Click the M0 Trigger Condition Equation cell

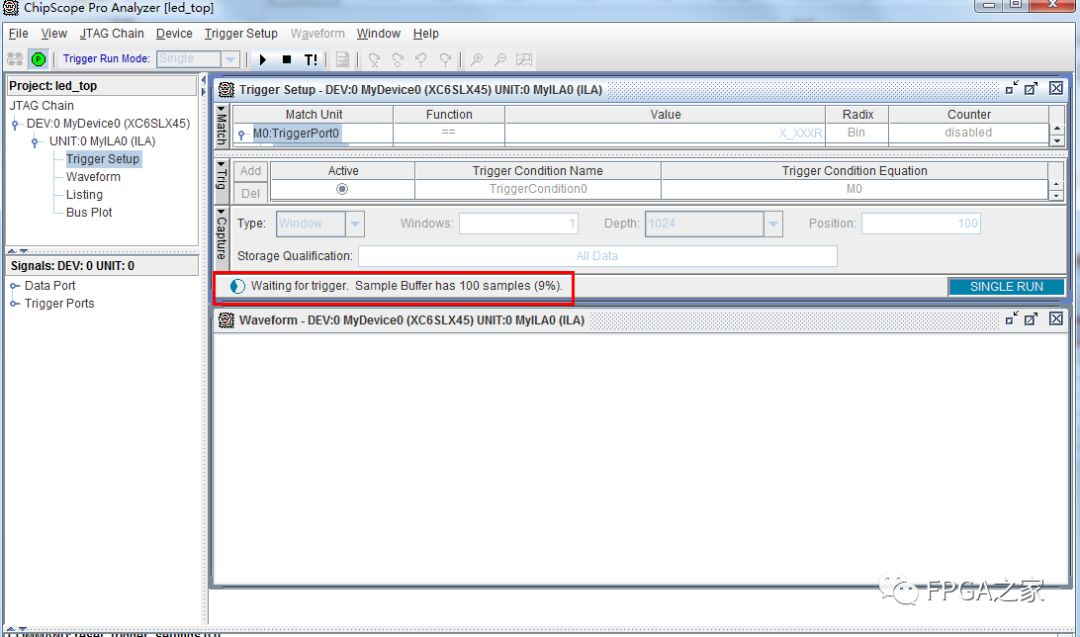pos(854,189)
